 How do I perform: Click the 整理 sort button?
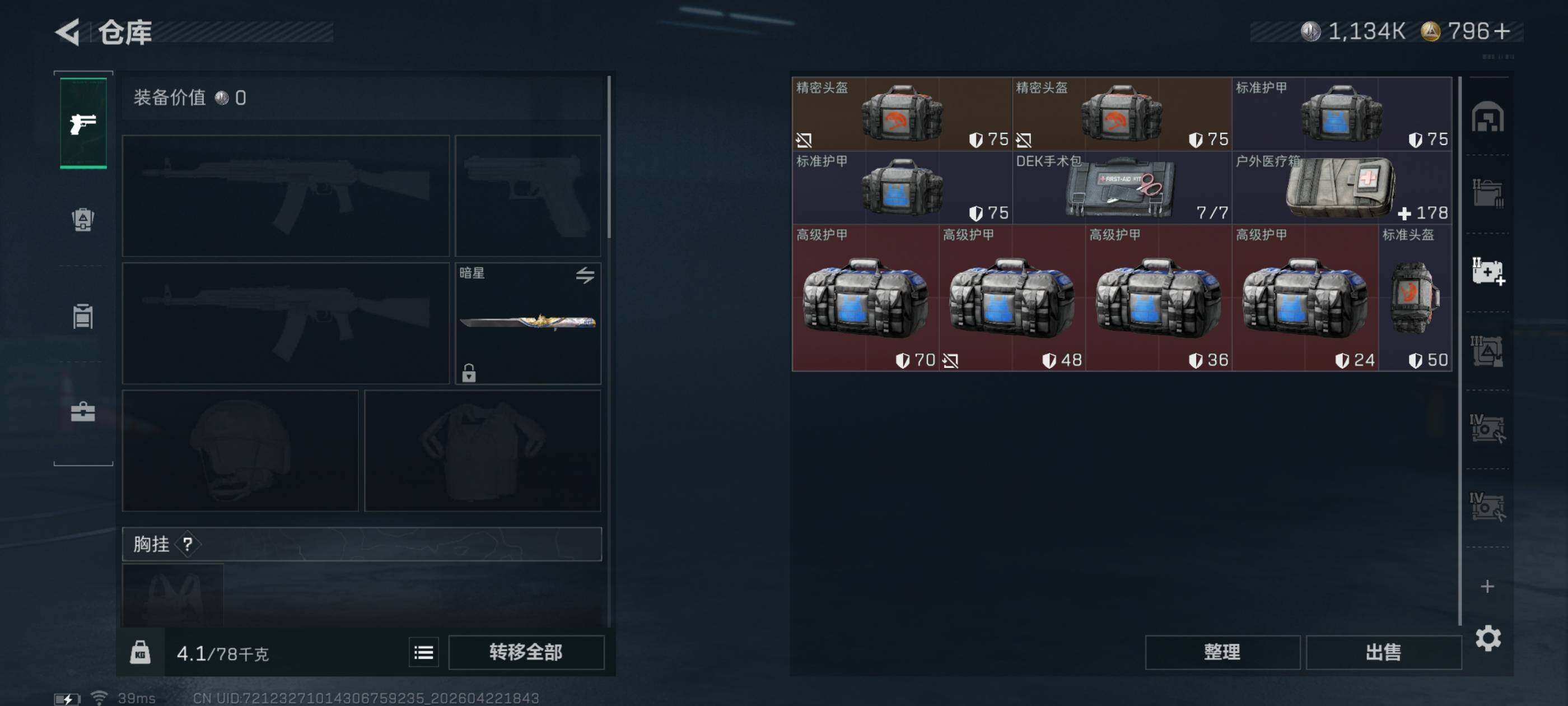1222,652
